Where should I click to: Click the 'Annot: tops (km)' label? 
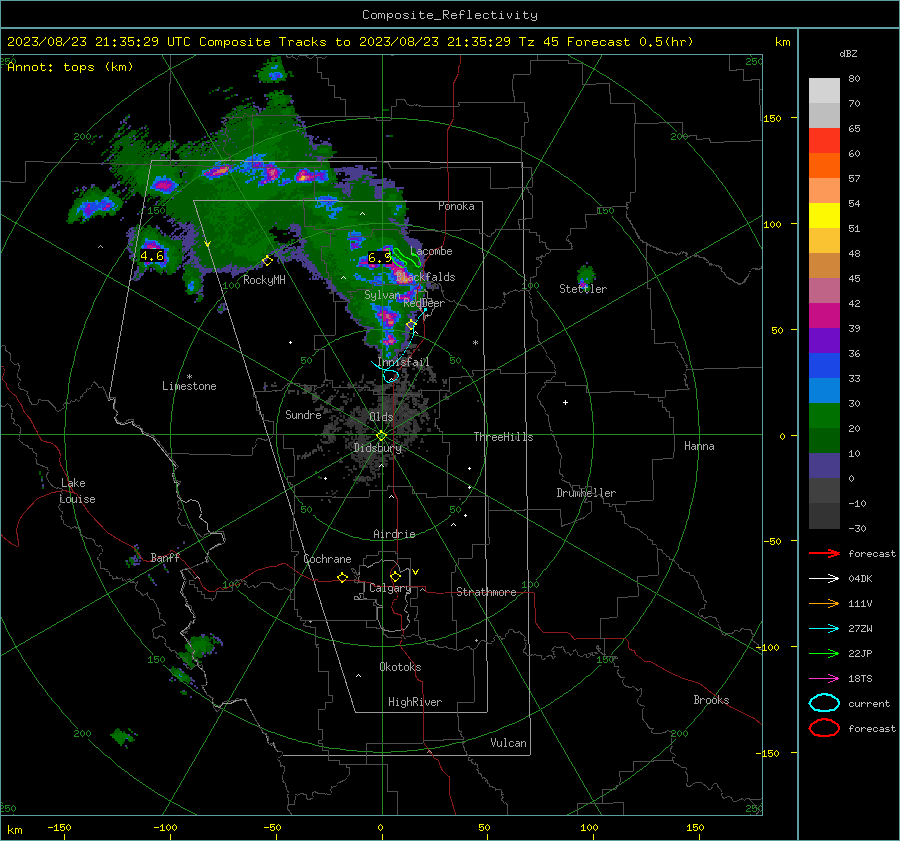(x=70, y=67)
